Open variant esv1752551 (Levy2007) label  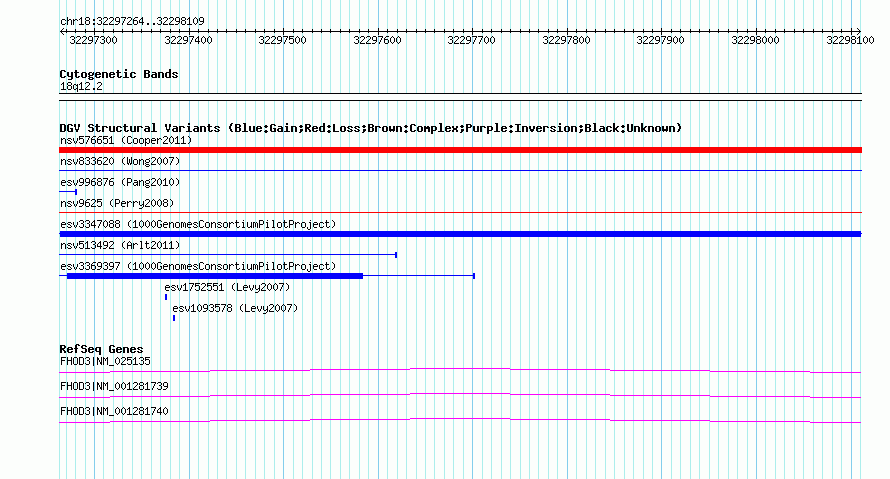227,287
